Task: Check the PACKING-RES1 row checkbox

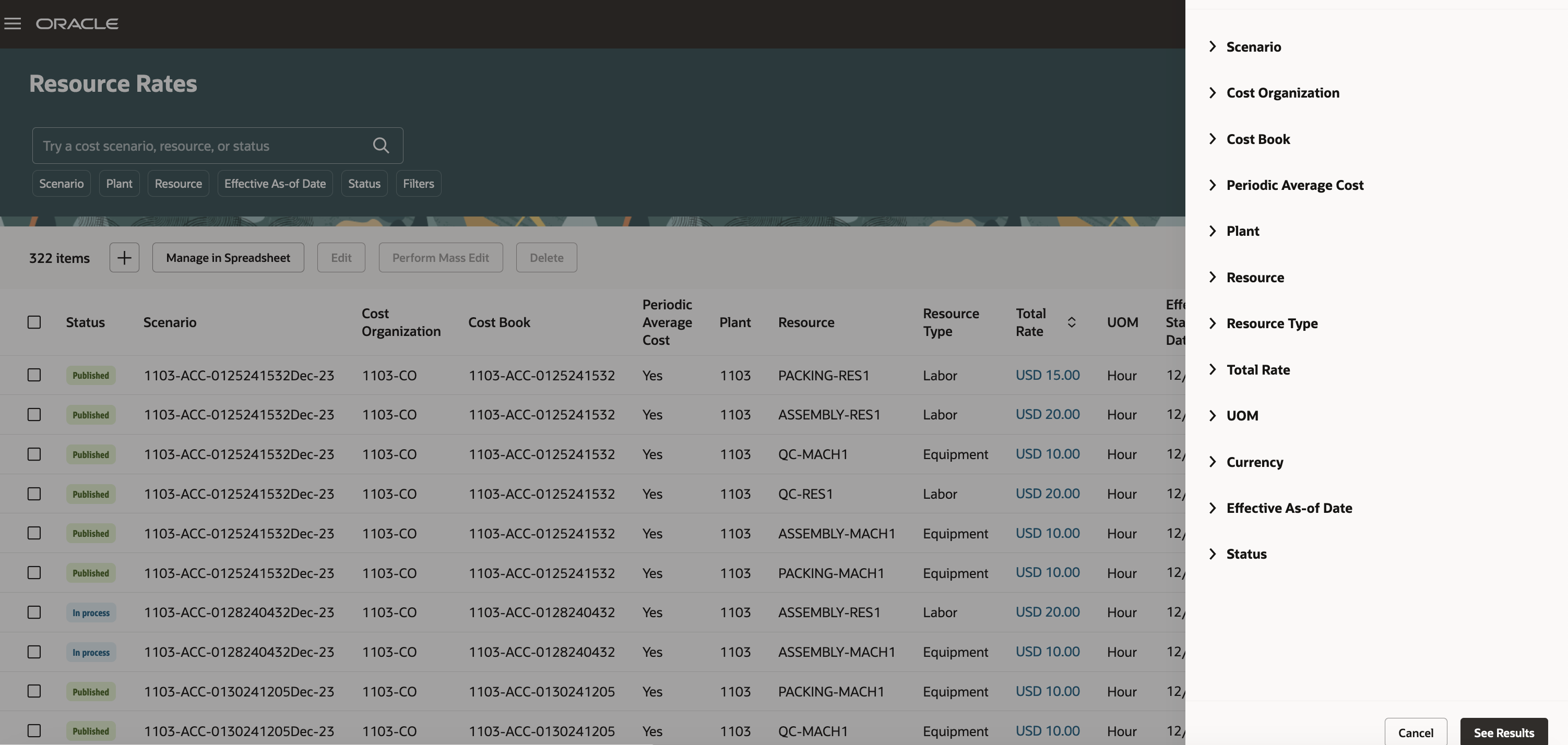Action: click(34, 375)
